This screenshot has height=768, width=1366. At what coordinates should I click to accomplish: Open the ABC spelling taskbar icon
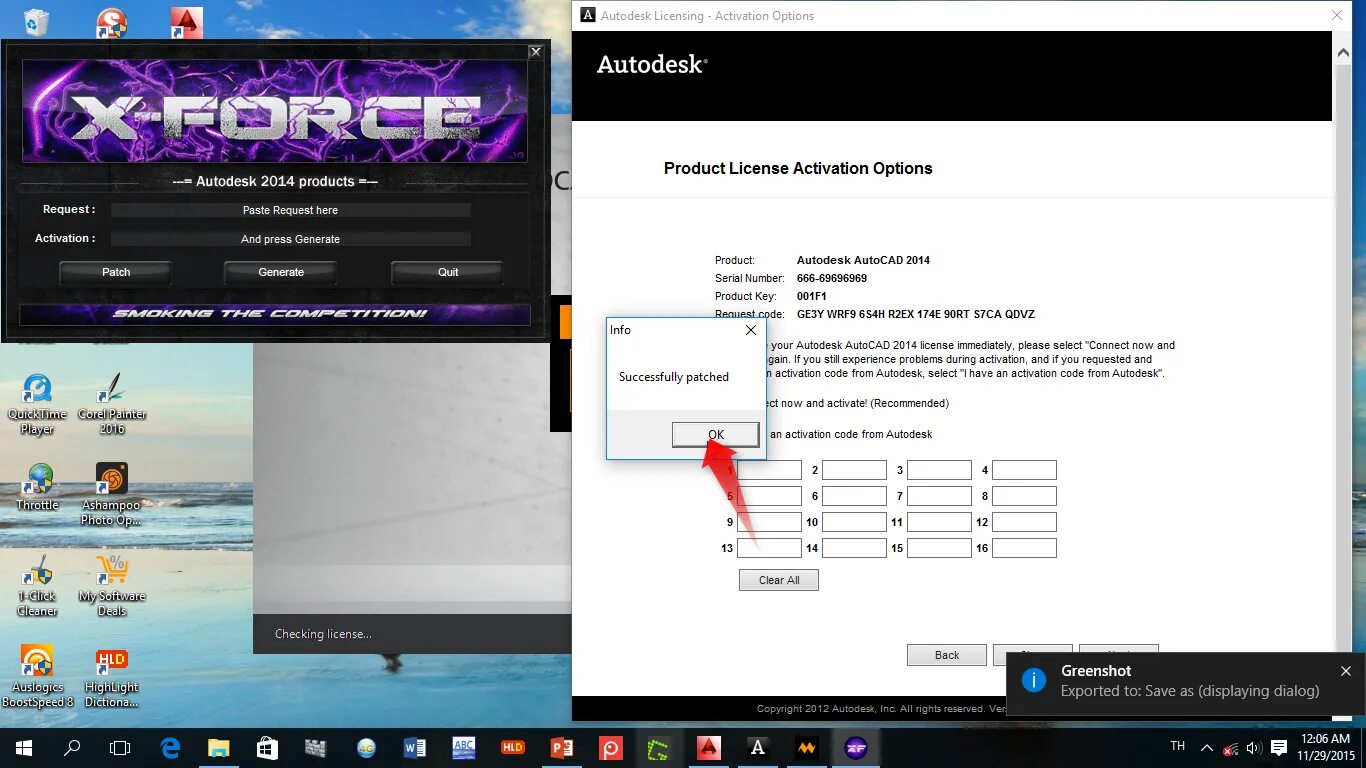[463, 747]
